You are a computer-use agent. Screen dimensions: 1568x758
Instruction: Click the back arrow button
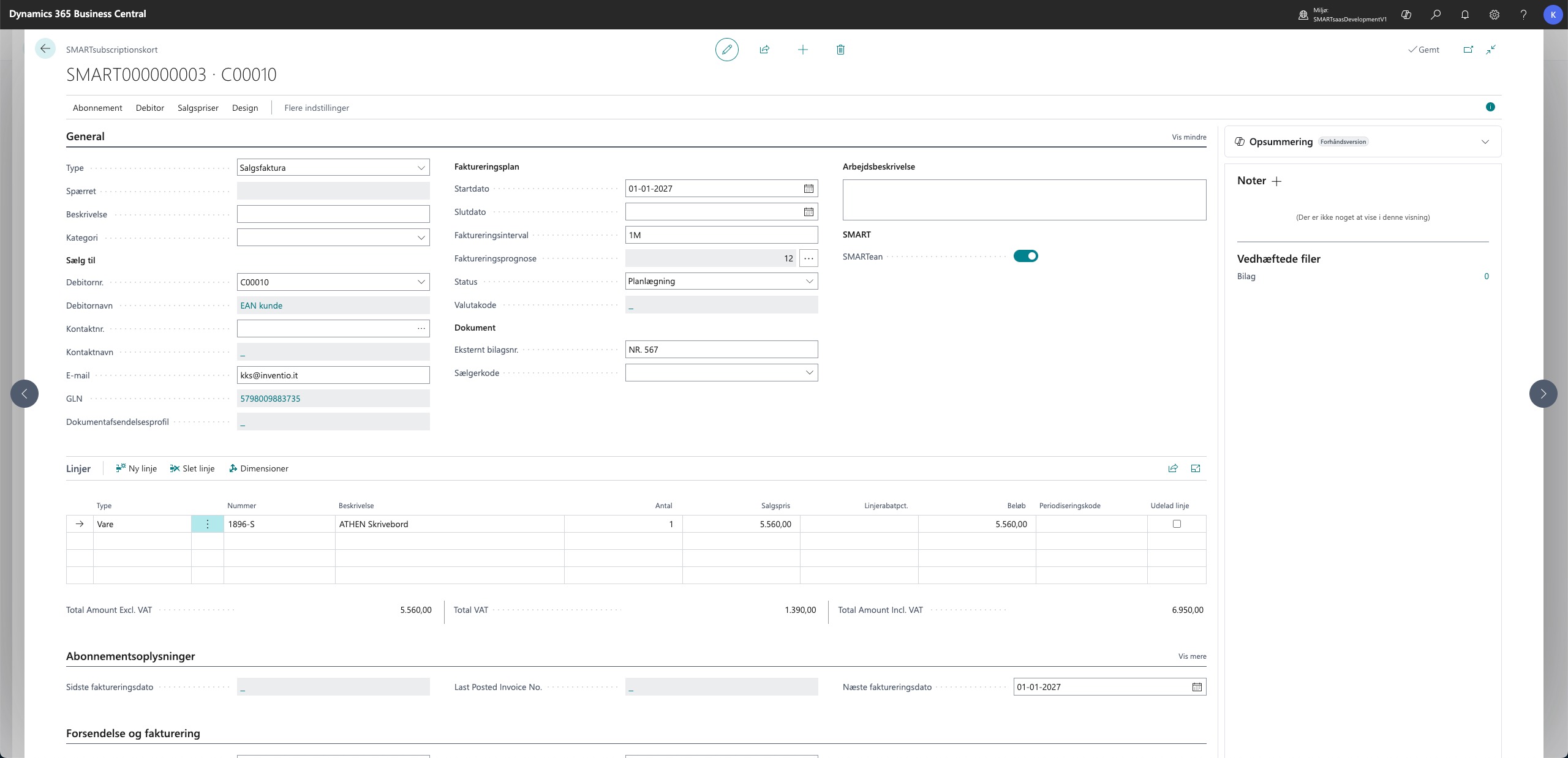coord(45,49)
